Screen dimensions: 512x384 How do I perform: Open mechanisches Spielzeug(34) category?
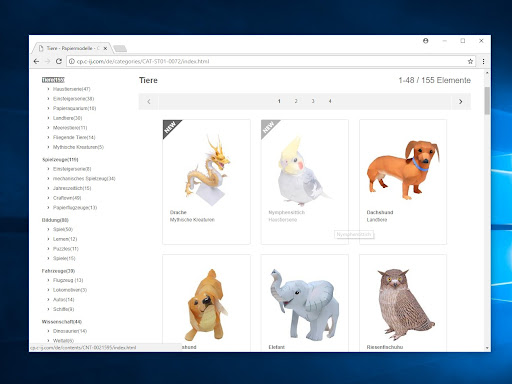coord(84,179)
